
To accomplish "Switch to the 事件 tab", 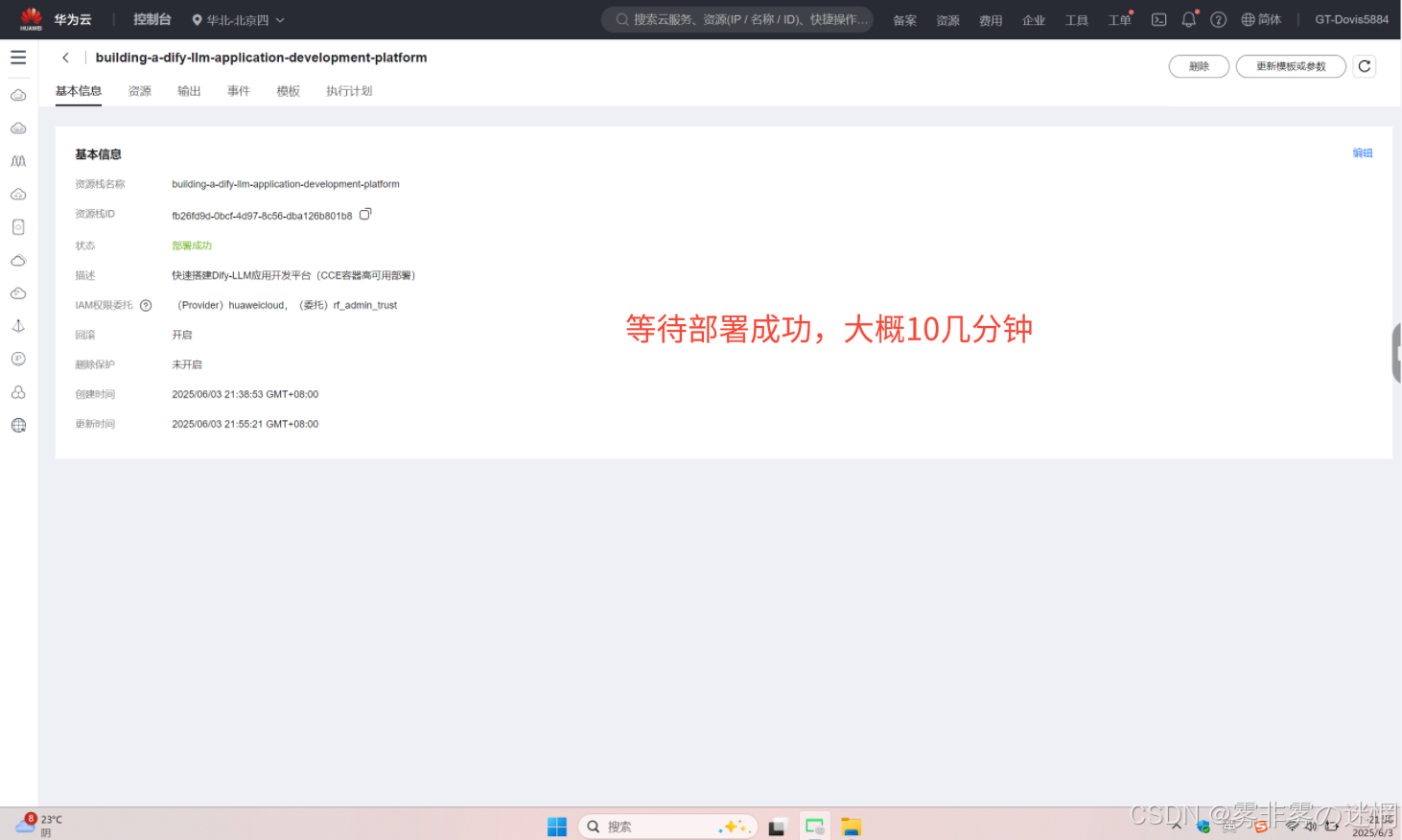I will tap(239, 91).
